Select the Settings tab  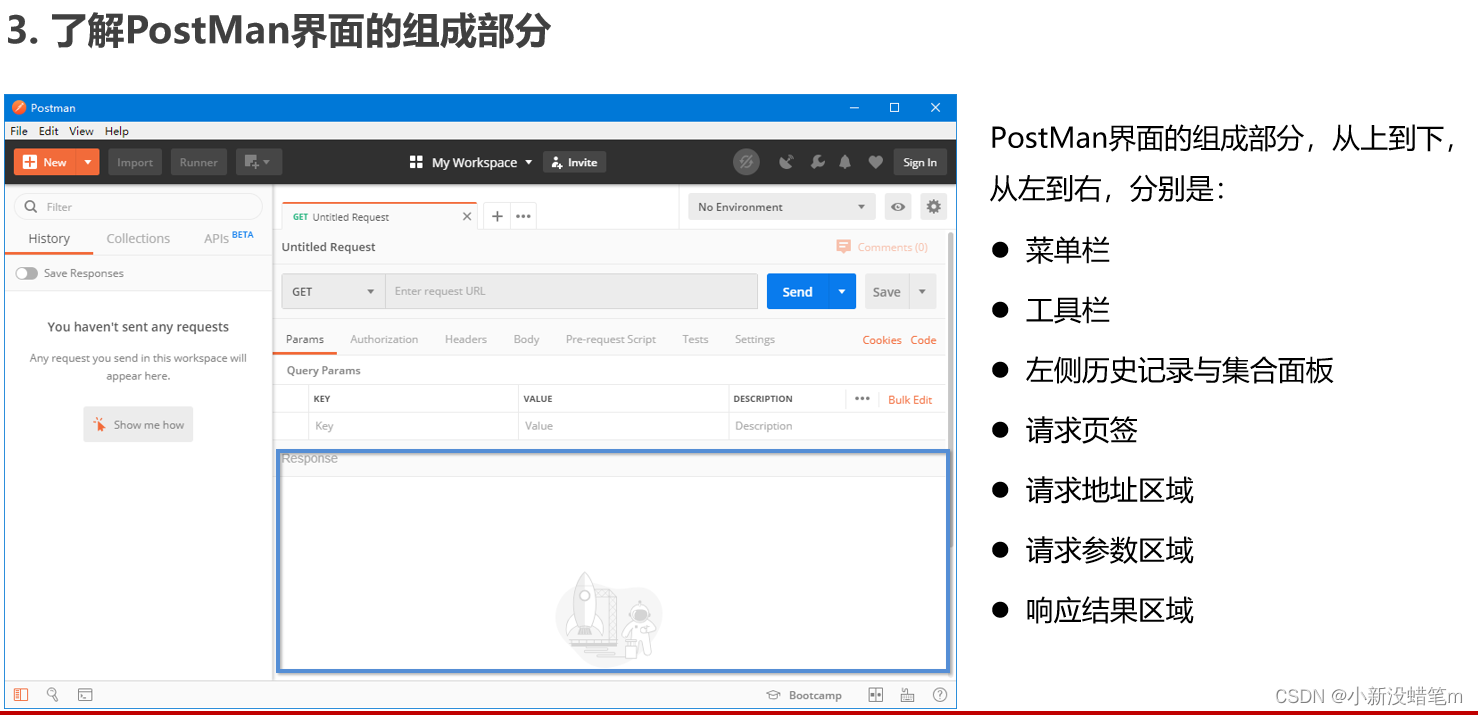pyautogui.click(x=755, y=339)
